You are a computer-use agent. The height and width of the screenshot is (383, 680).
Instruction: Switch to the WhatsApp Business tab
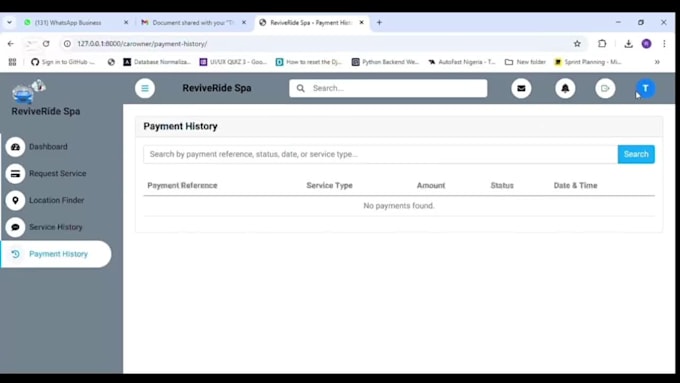76,23
